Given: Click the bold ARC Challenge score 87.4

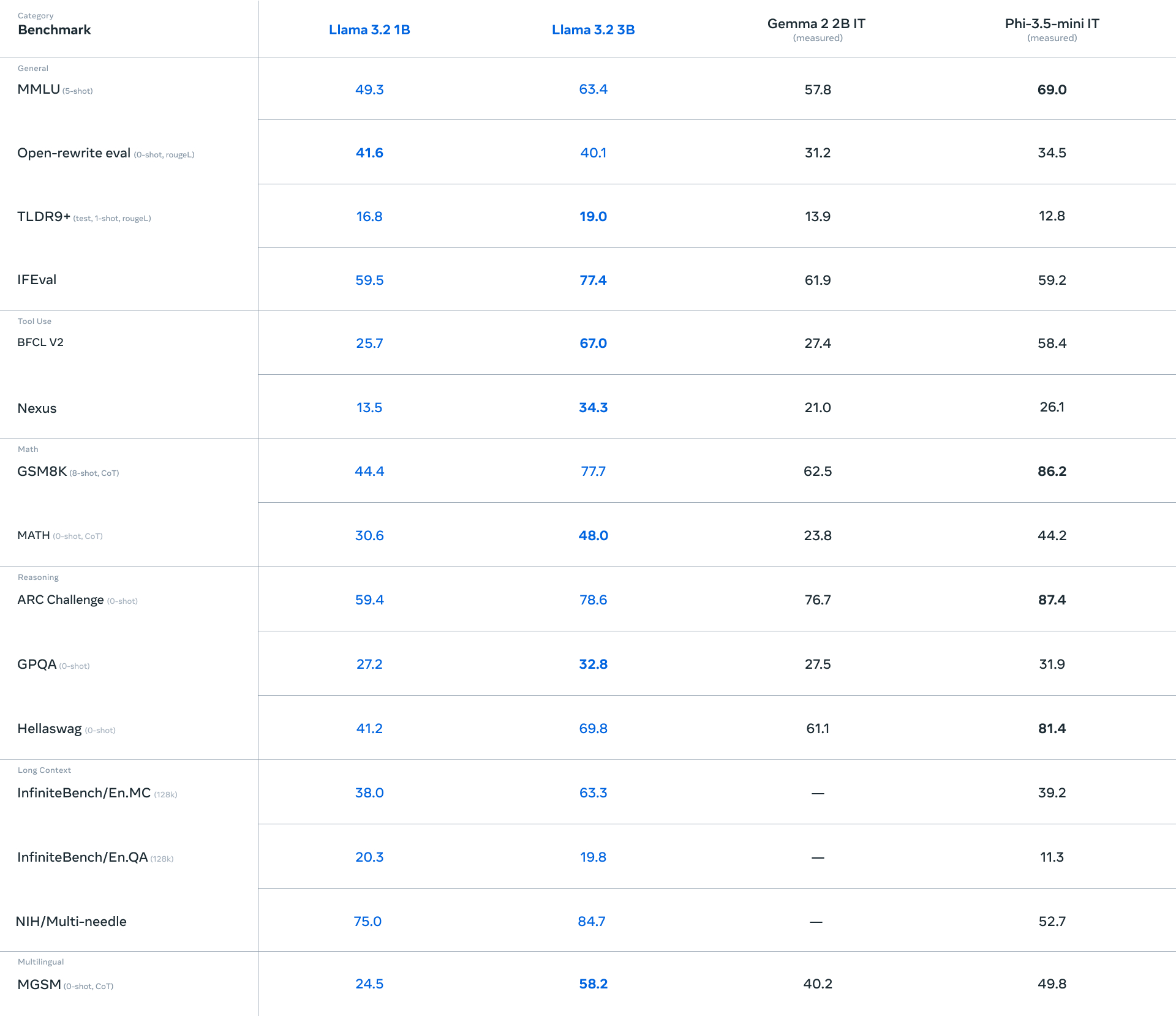Looking at the screenshot, I should 1052,600.
